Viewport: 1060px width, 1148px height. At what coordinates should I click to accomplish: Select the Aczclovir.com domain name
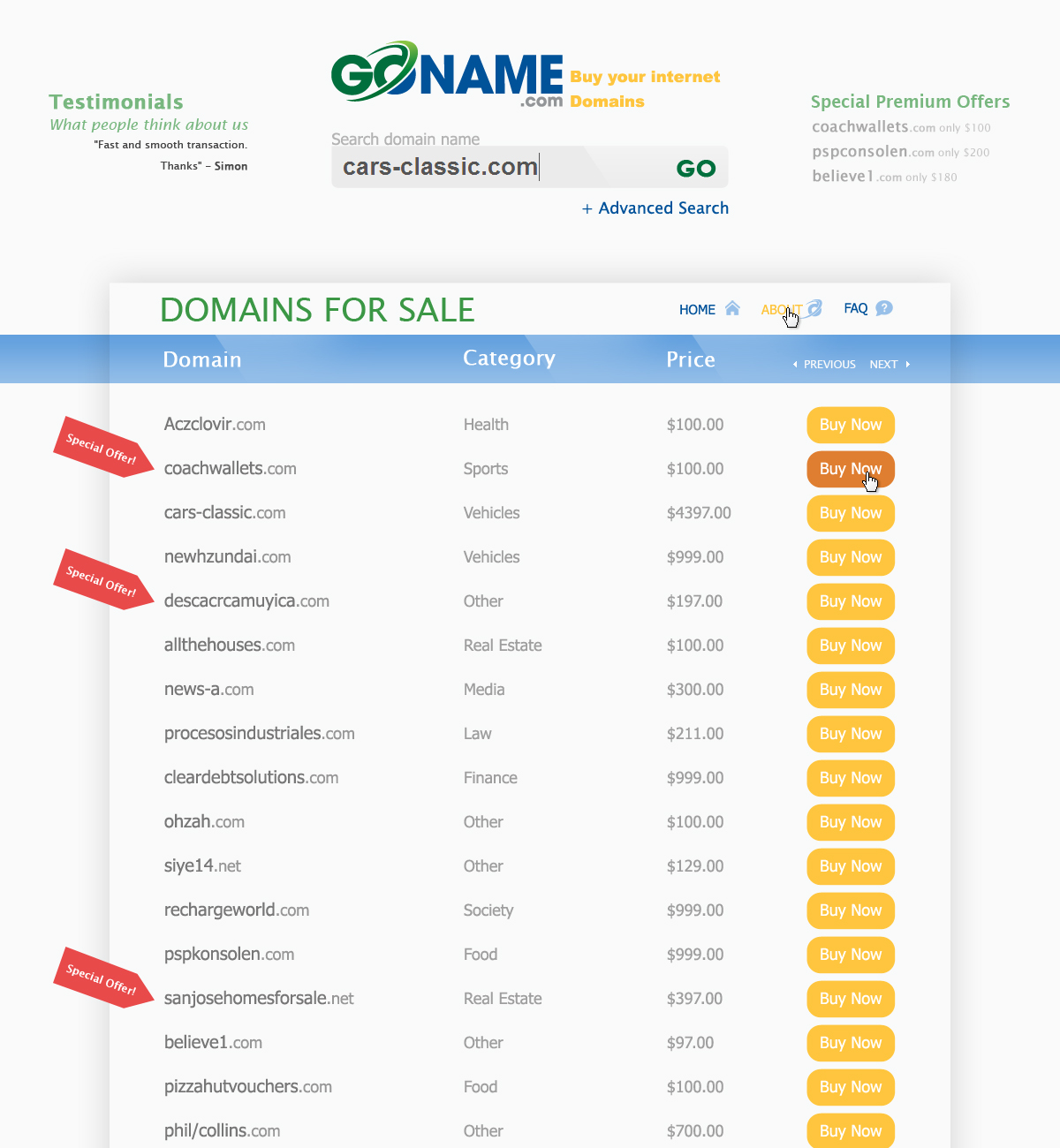(x=215, y=425)
